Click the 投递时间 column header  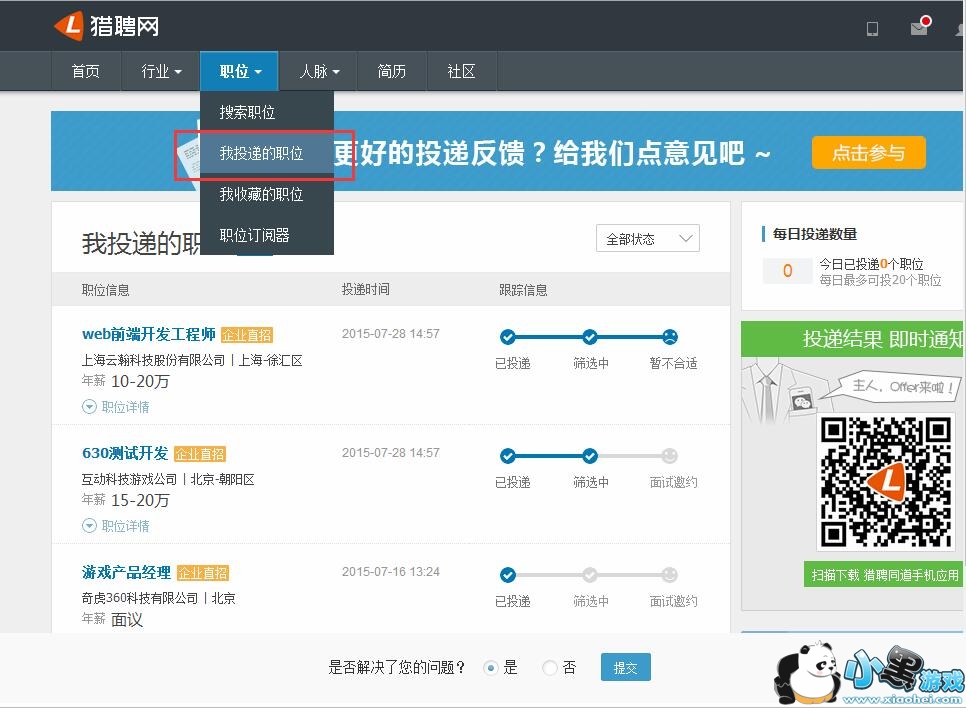coord(365,290)
